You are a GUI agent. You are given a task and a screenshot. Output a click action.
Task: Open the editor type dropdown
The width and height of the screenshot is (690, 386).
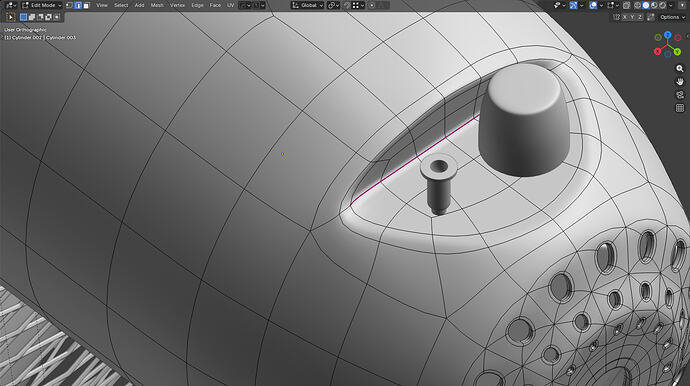point(11,5)
